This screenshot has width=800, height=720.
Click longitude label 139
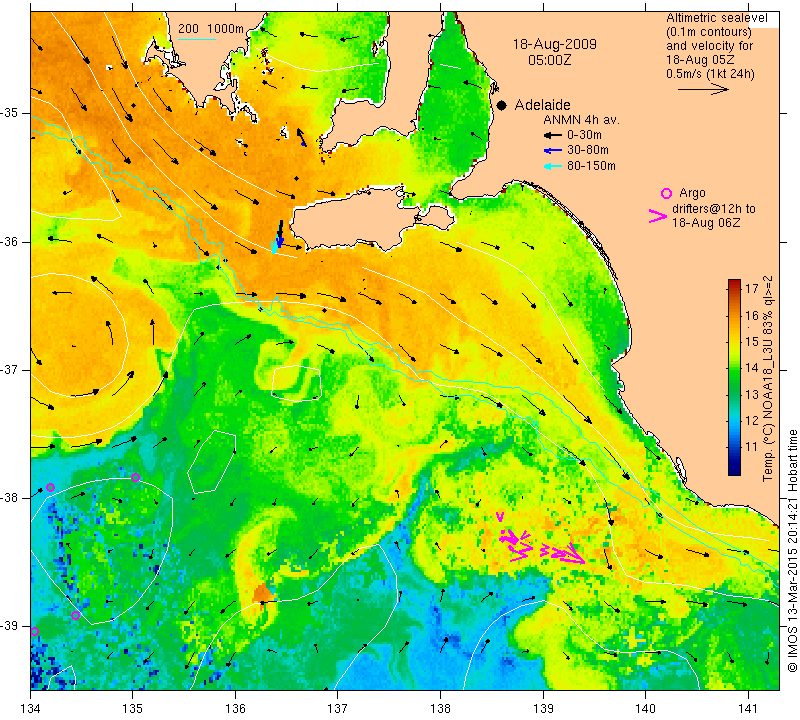[543, 708]
